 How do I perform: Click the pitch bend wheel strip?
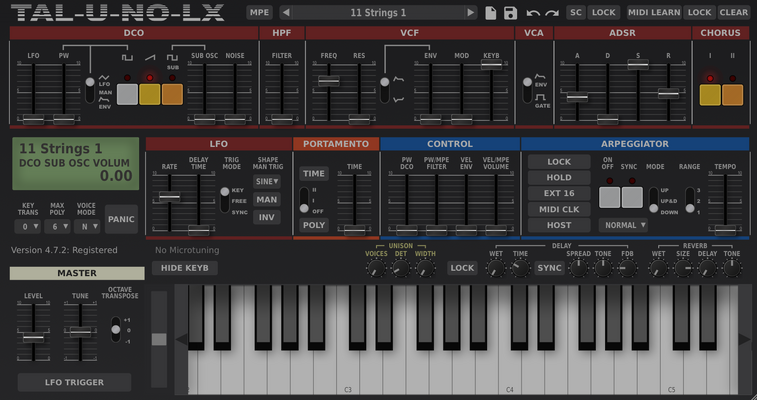click(x=159, y=339)
